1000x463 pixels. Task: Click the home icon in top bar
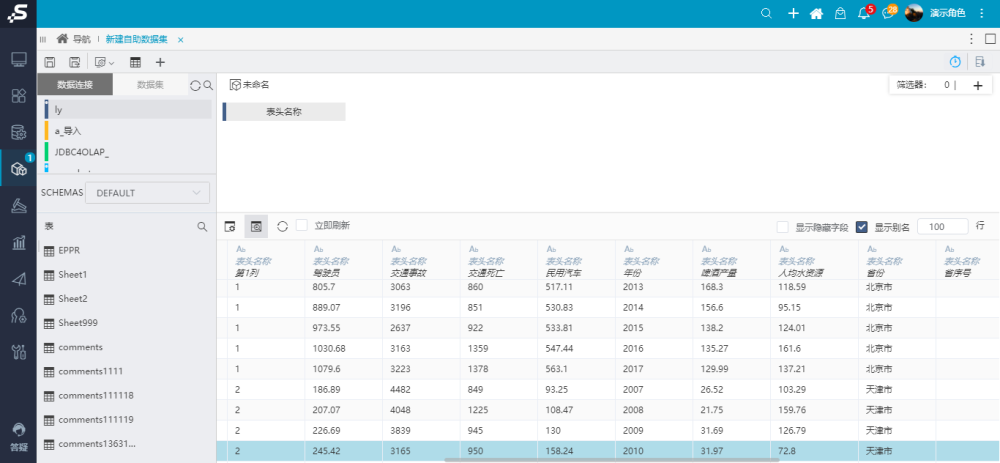[x=816, y=13]
